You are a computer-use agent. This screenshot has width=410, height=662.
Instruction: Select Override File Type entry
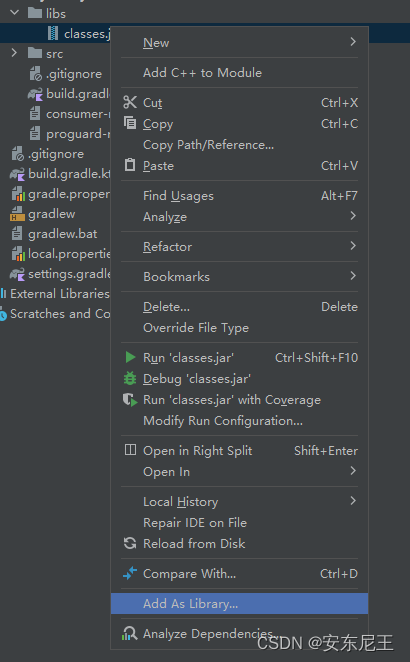pyautogui.click(x=239, y=328)
